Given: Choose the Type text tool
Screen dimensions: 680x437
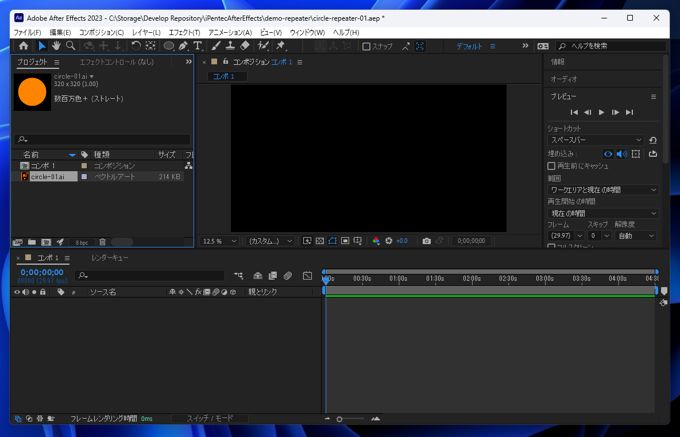Looking at the screenshot, I should pyautogui.click(x=197, y=46).
